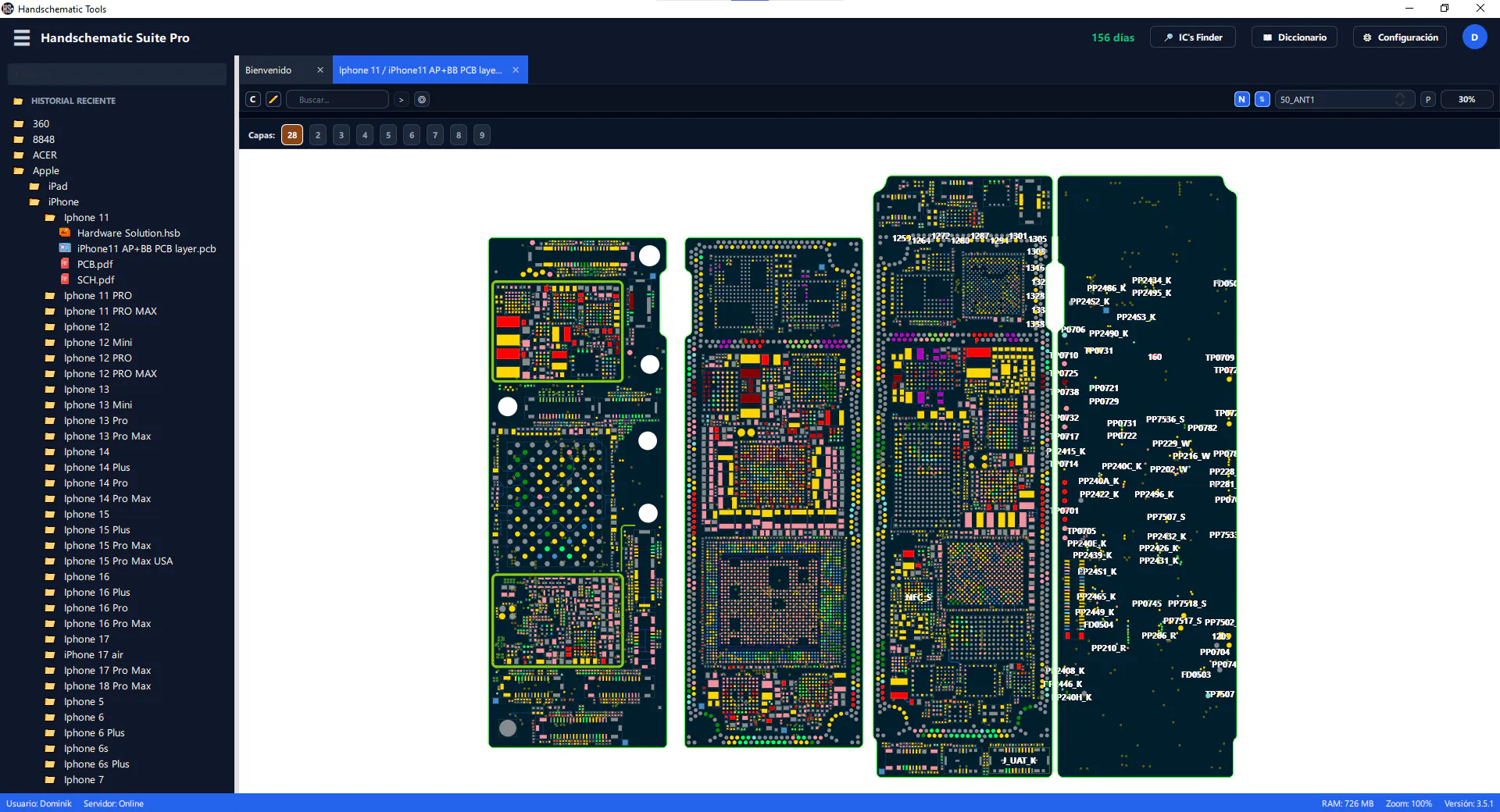
Task: Open iPhone11 AP+BB PCB layer.pcb file
Action: 146,248
